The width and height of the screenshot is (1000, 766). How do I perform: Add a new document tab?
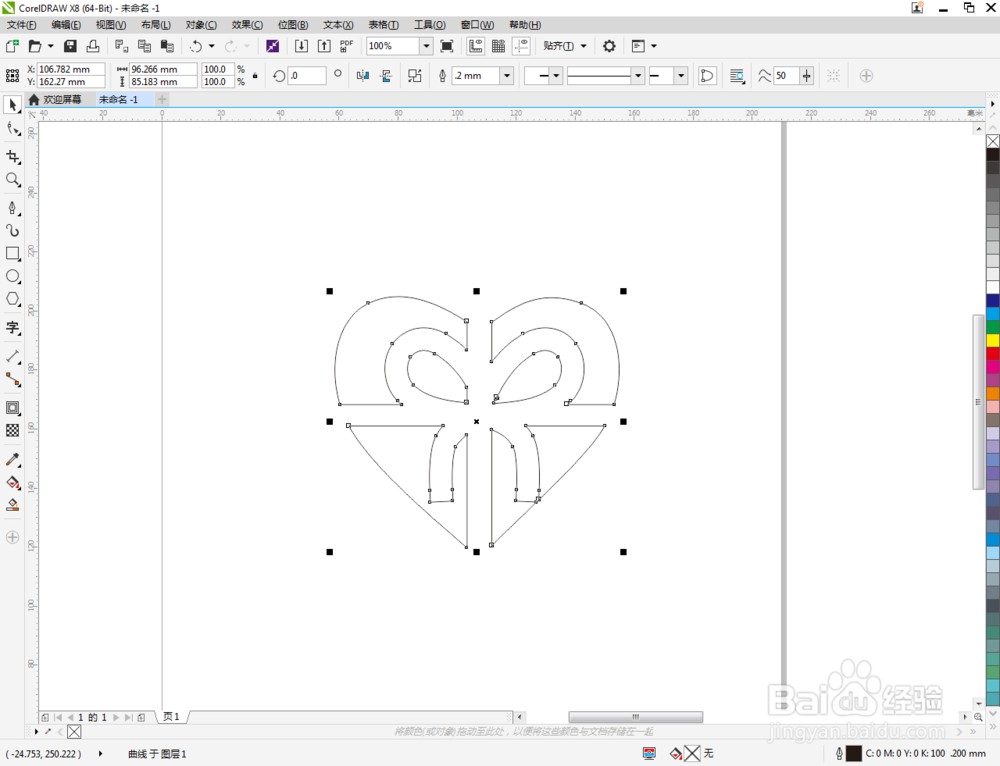[x=162, y=99]
